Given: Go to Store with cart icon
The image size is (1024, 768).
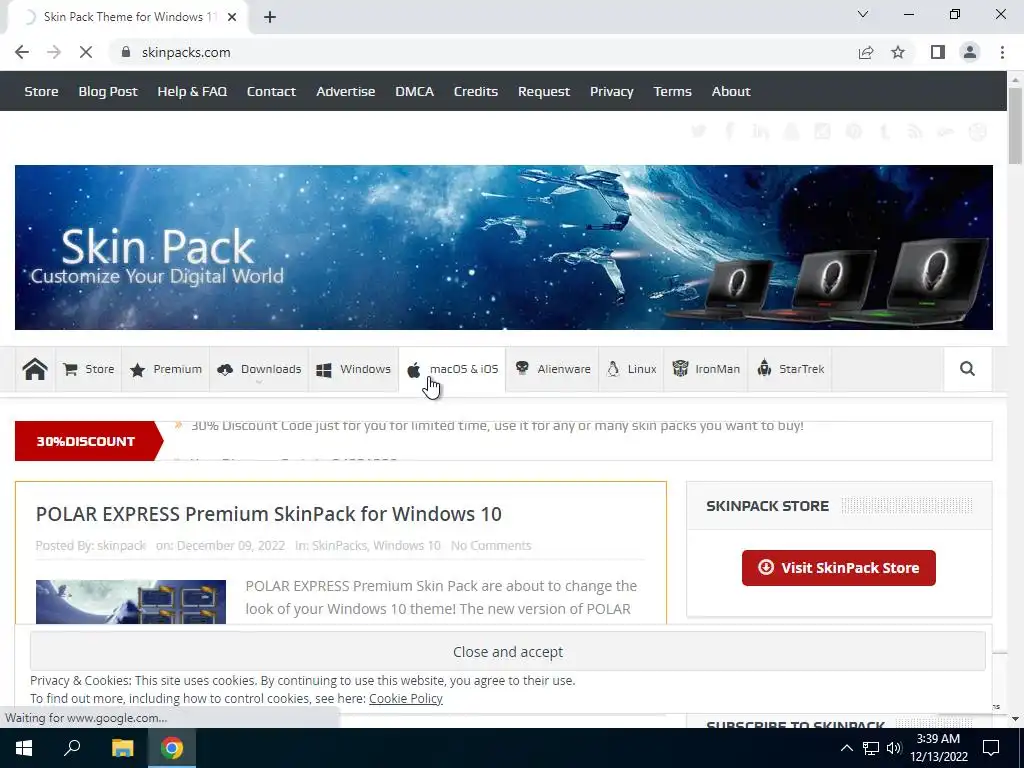Looking at the screenshot, I should tap(89, 370).
